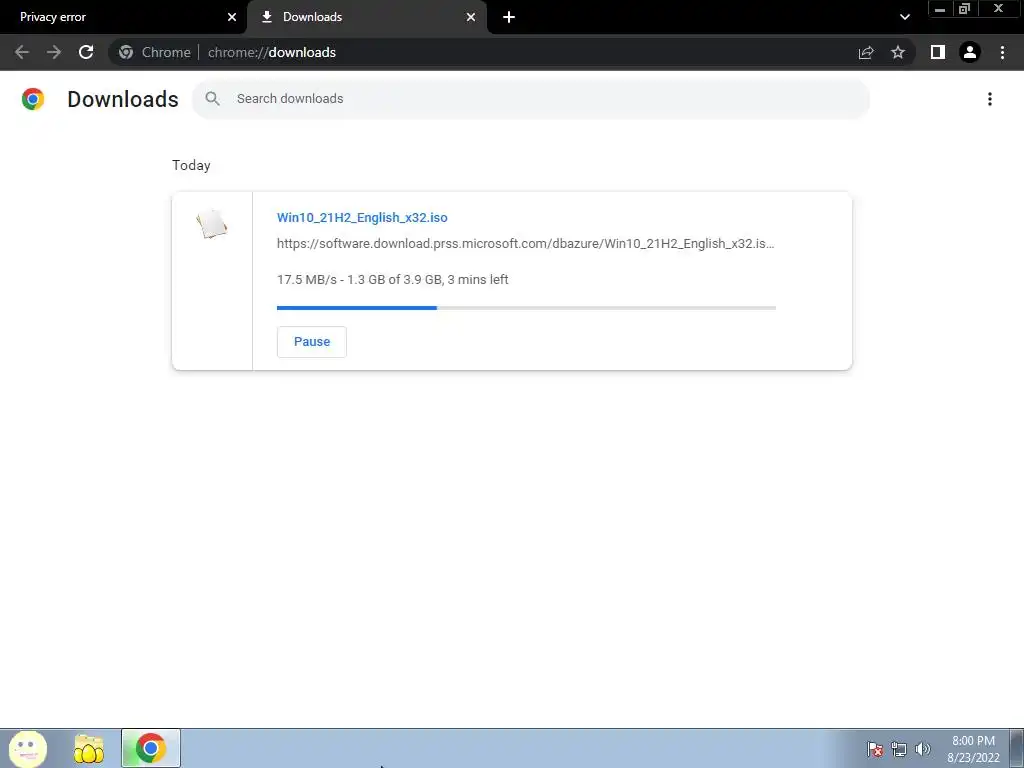
Task: Click the Windows Start button
Action: click(x=28, y=748)
